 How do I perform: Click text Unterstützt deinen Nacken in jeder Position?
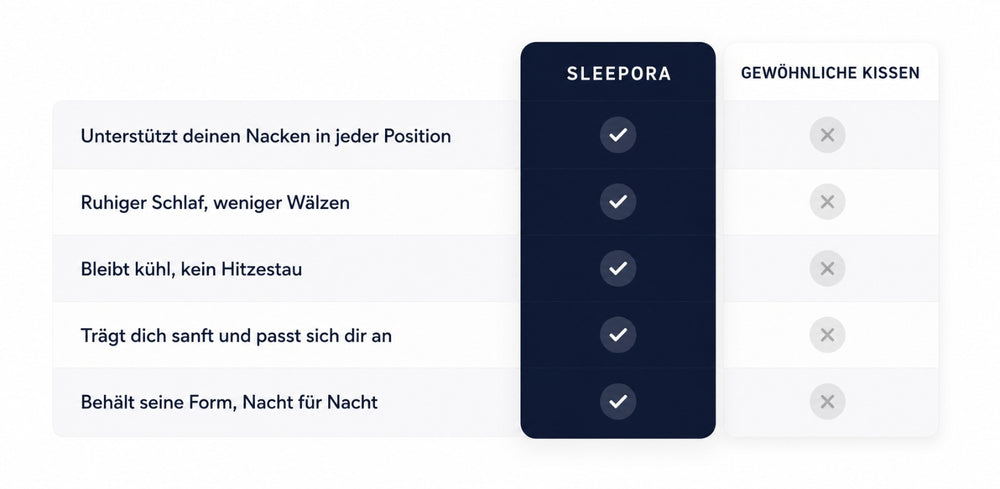[265, 136]
